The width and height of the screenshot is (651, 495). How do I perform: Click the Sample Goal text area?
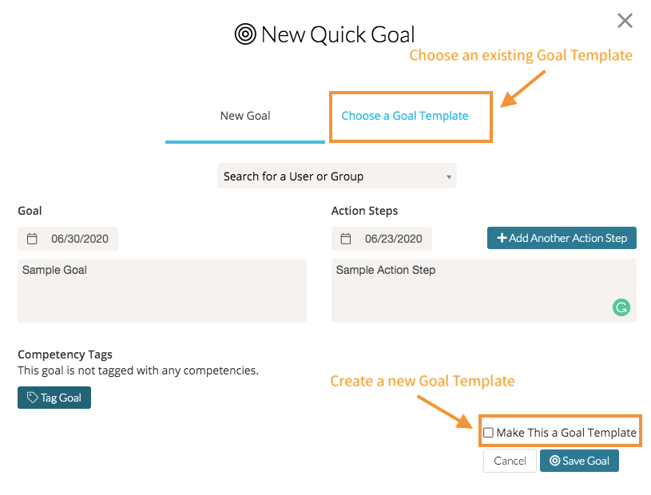(162, 290)
